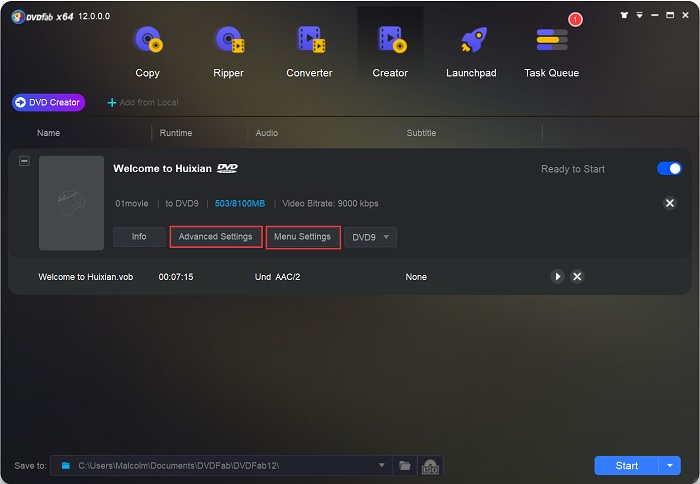Click the DVDFab logo icon

point(18,17)
